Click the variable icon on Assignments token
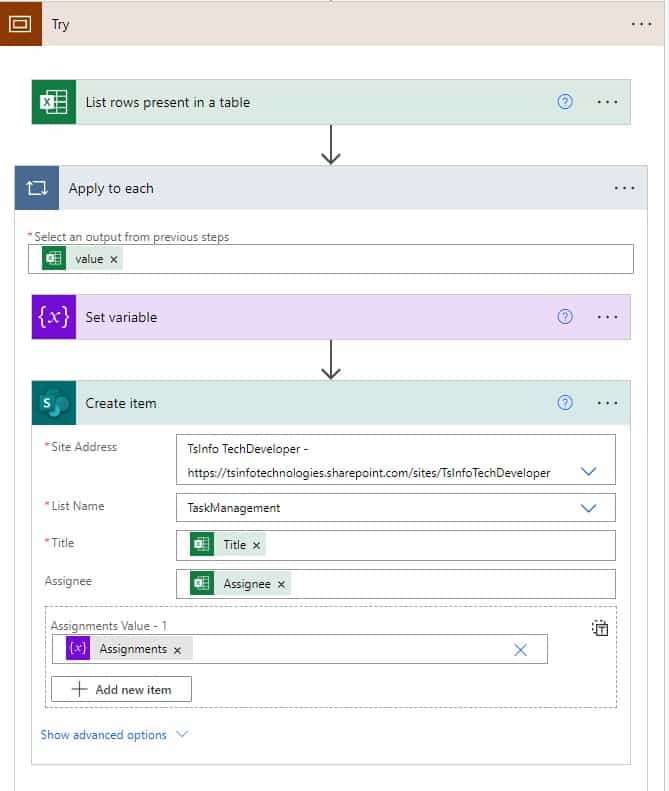Viewport: 669px width, 791px height. coord(78,648)
